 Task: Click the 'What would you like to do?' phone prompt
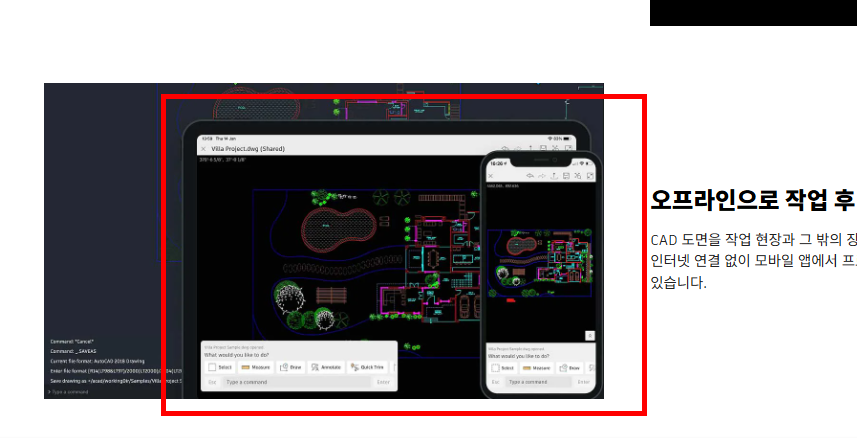click(x=519, y=356)
